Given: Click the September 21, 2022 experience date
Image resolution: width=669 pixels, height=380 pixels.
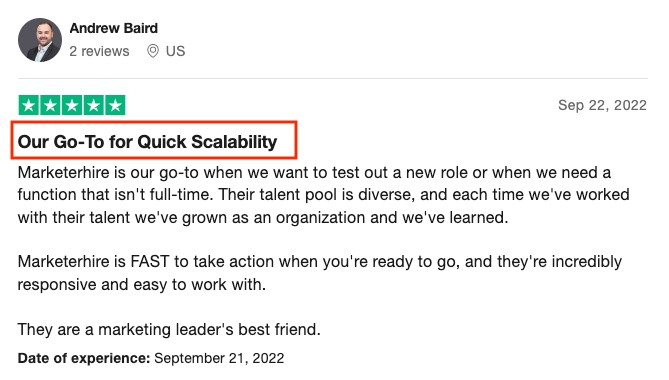Looking at the screenshot, I should (x=219, y=358).
